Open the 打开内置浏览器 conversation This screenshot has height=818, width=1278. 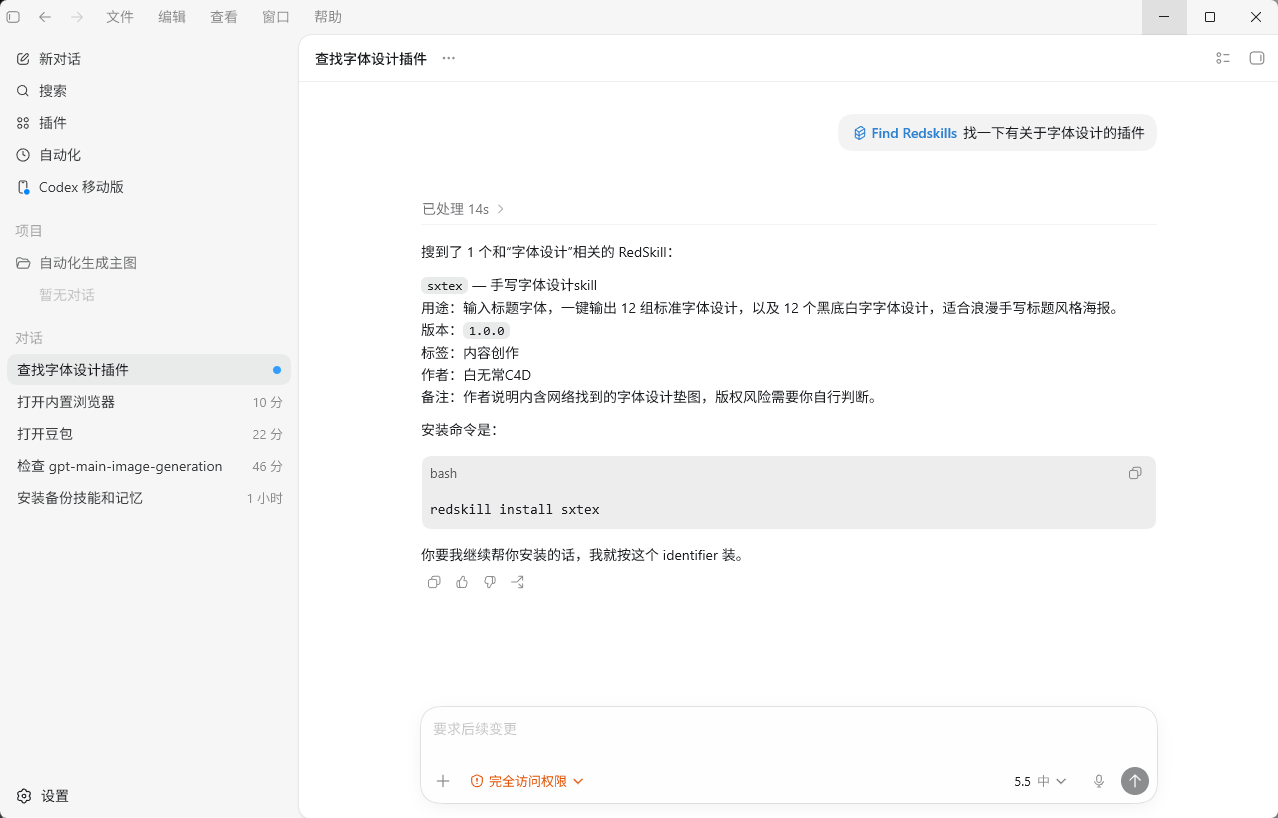click(x=149, y=402)
